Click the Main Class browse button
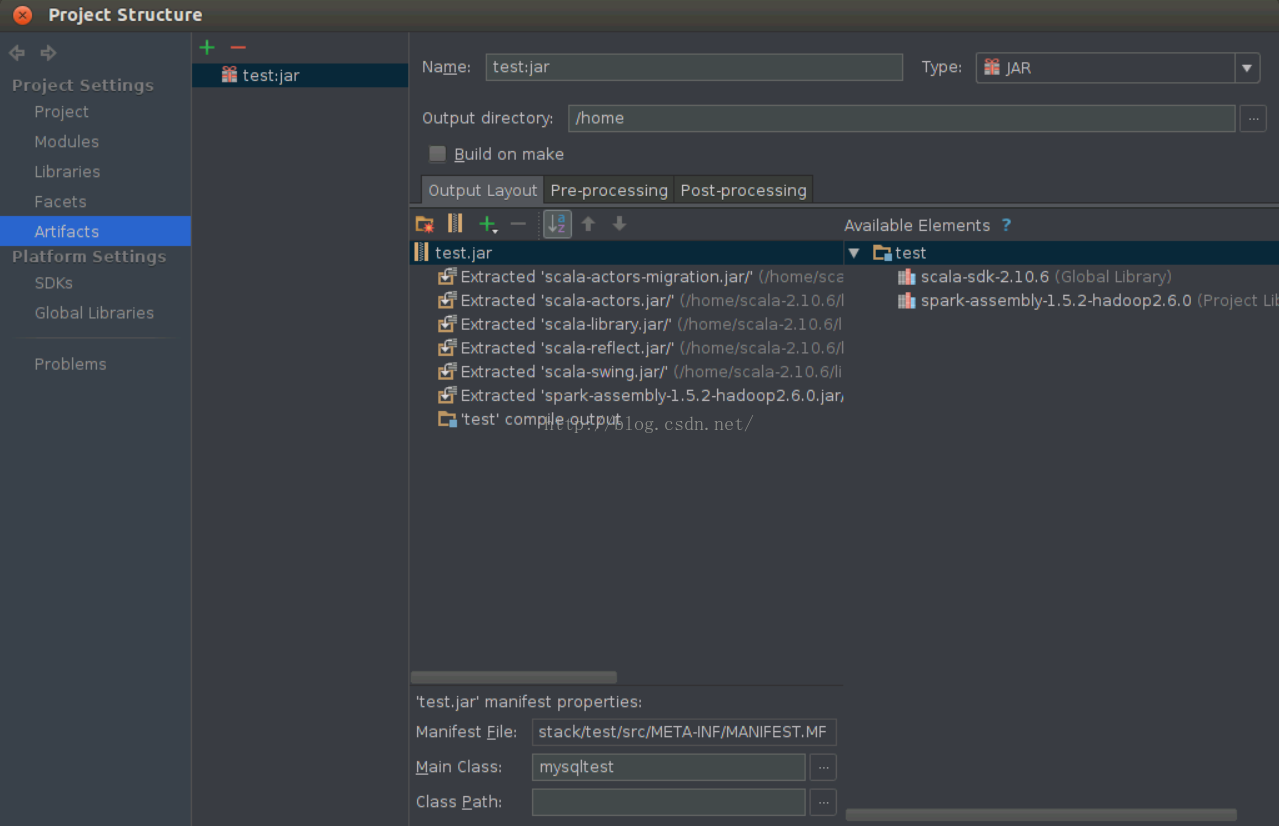Viewport: 1279px width, 826px height. pyautogui.click(x=823, y=767)
